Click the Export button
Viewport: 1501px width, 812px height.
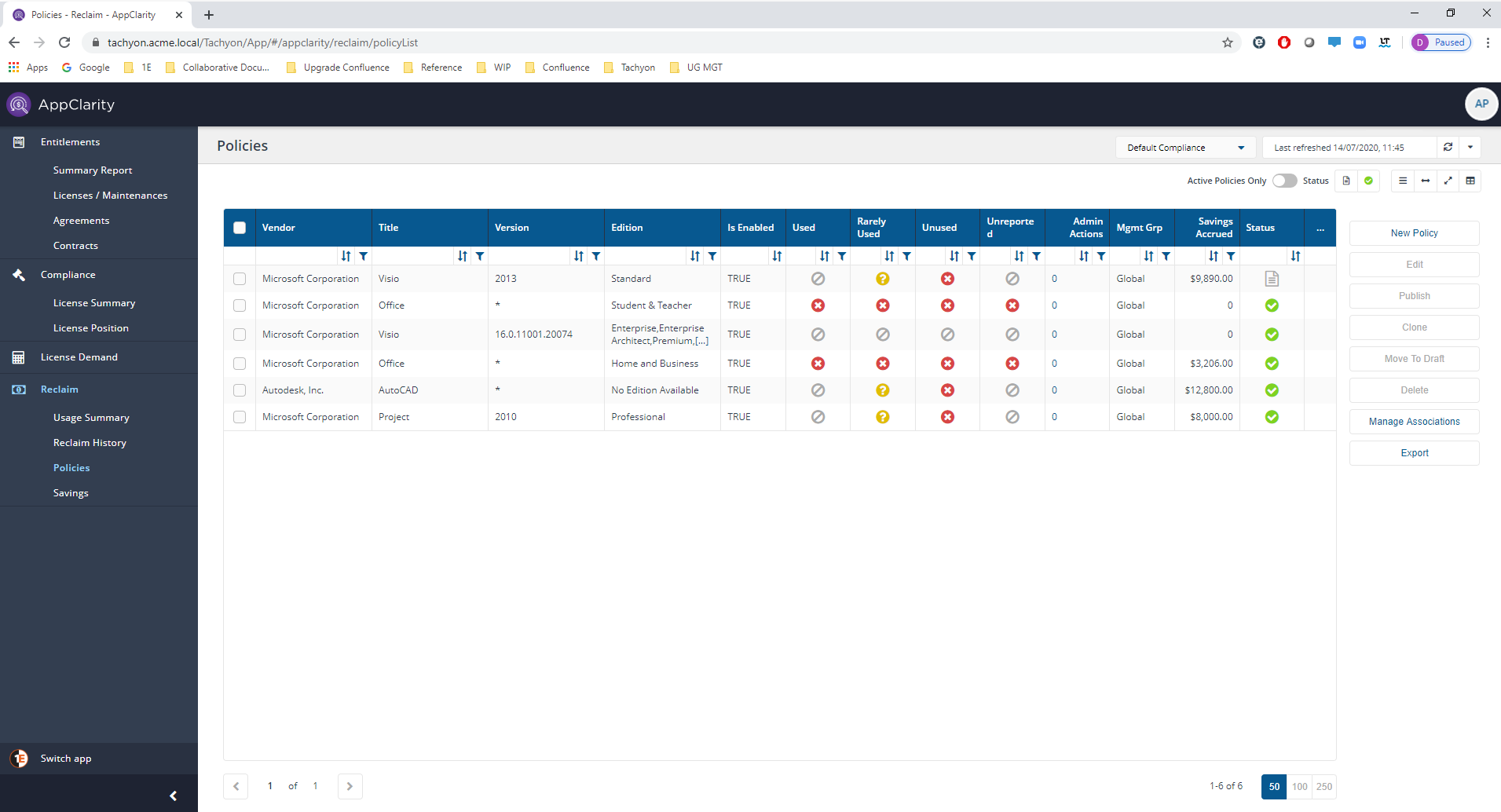click(x=1414, y=453)
